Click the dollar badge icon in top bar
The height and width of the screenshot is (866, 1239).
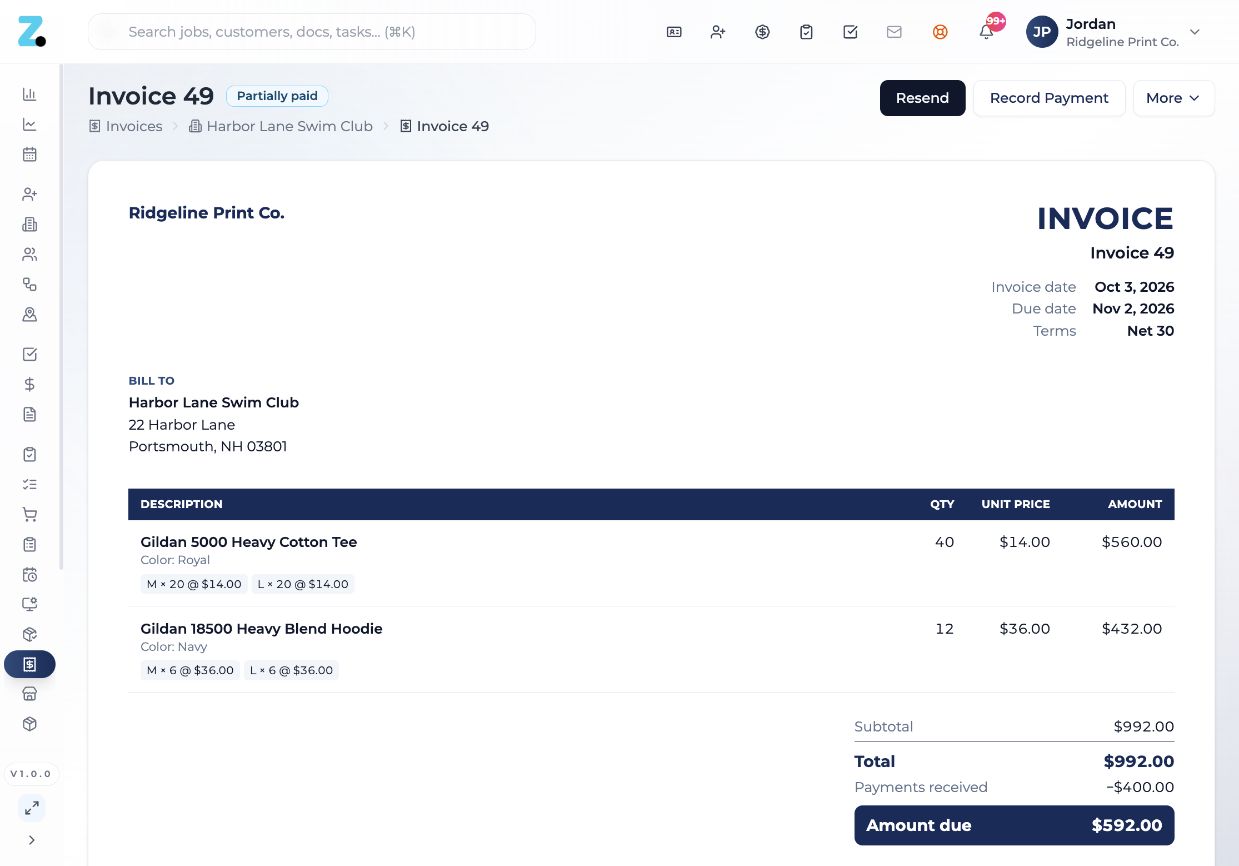coord(762,32)
